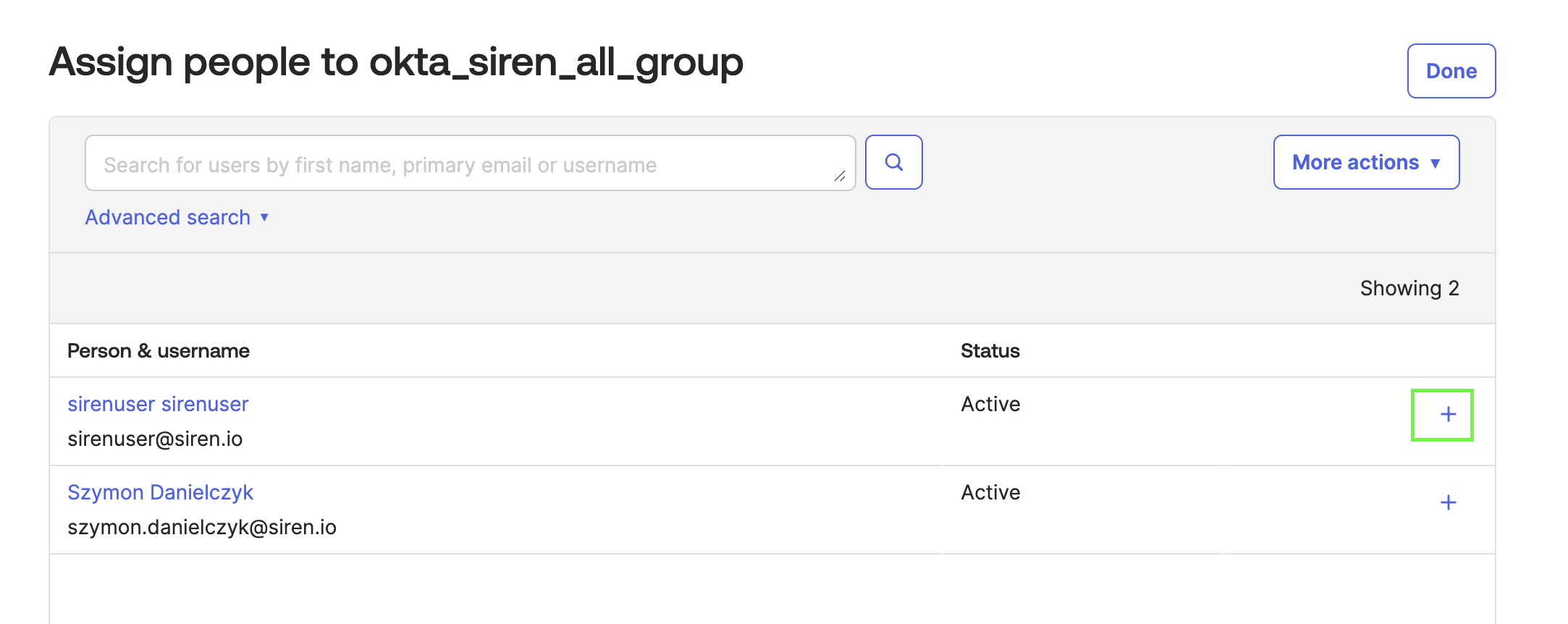Screen dimensions: 1568x624
Task: Click the Status column header
Action: click(x=990, y=350)
